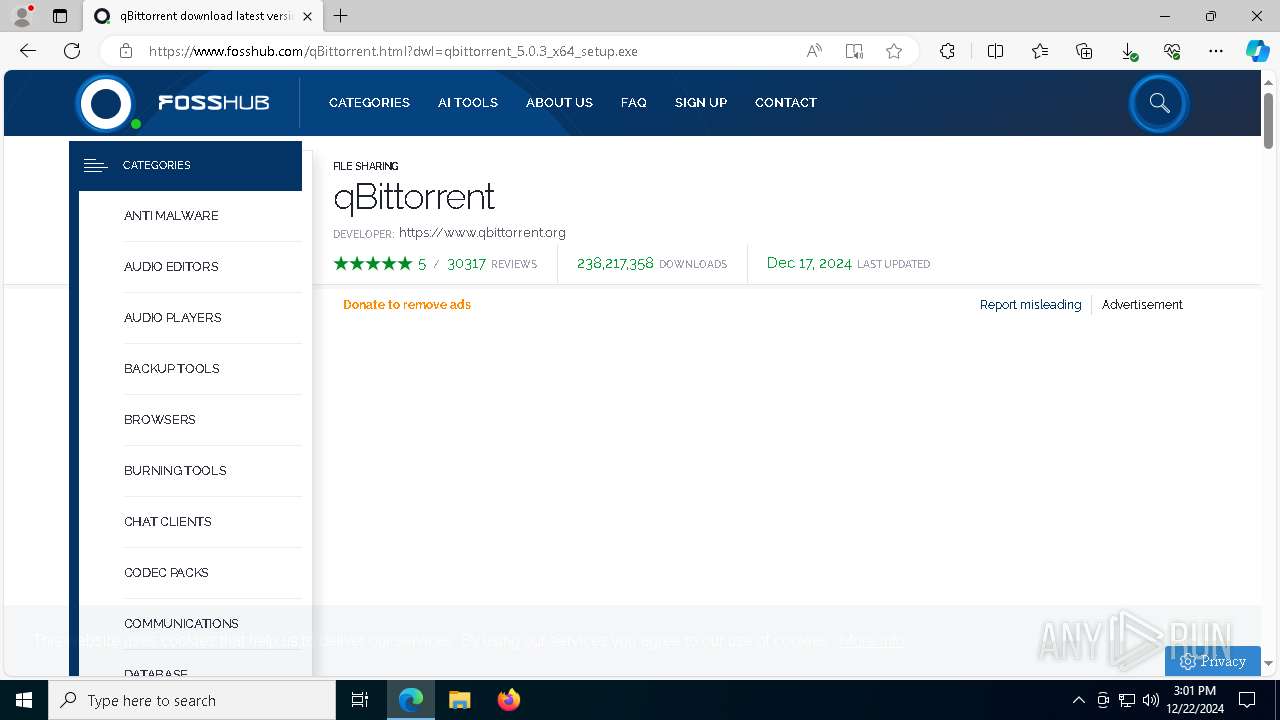View site information lock icon

(126, 51)
